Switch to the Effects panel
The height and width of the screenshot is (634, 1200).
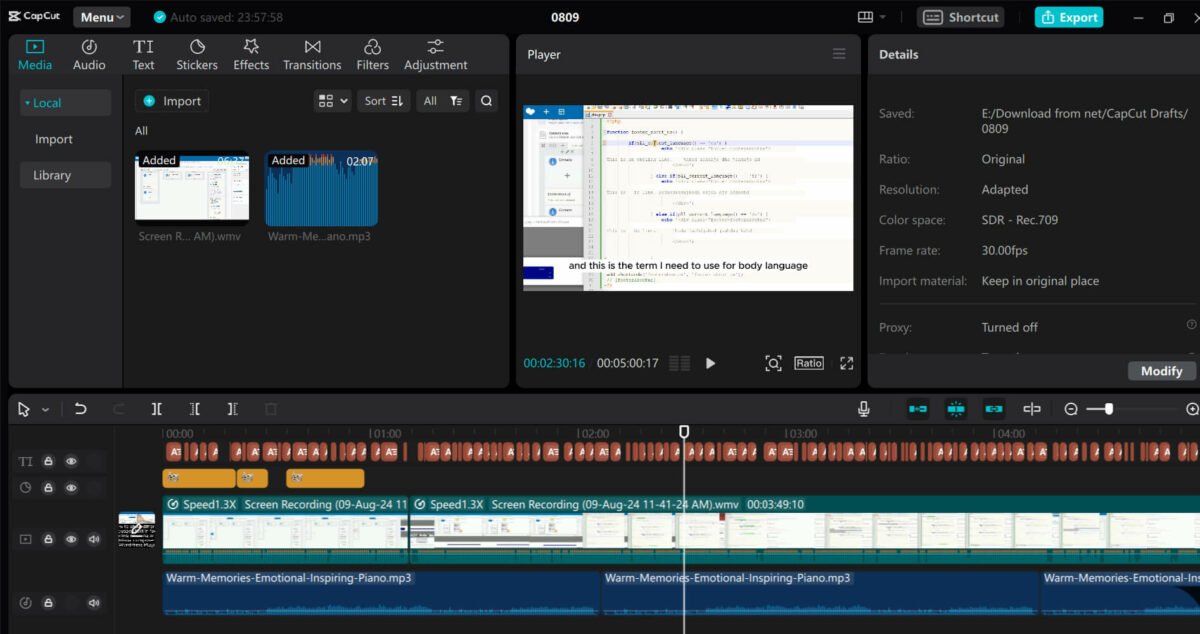[x=250, y=54]
